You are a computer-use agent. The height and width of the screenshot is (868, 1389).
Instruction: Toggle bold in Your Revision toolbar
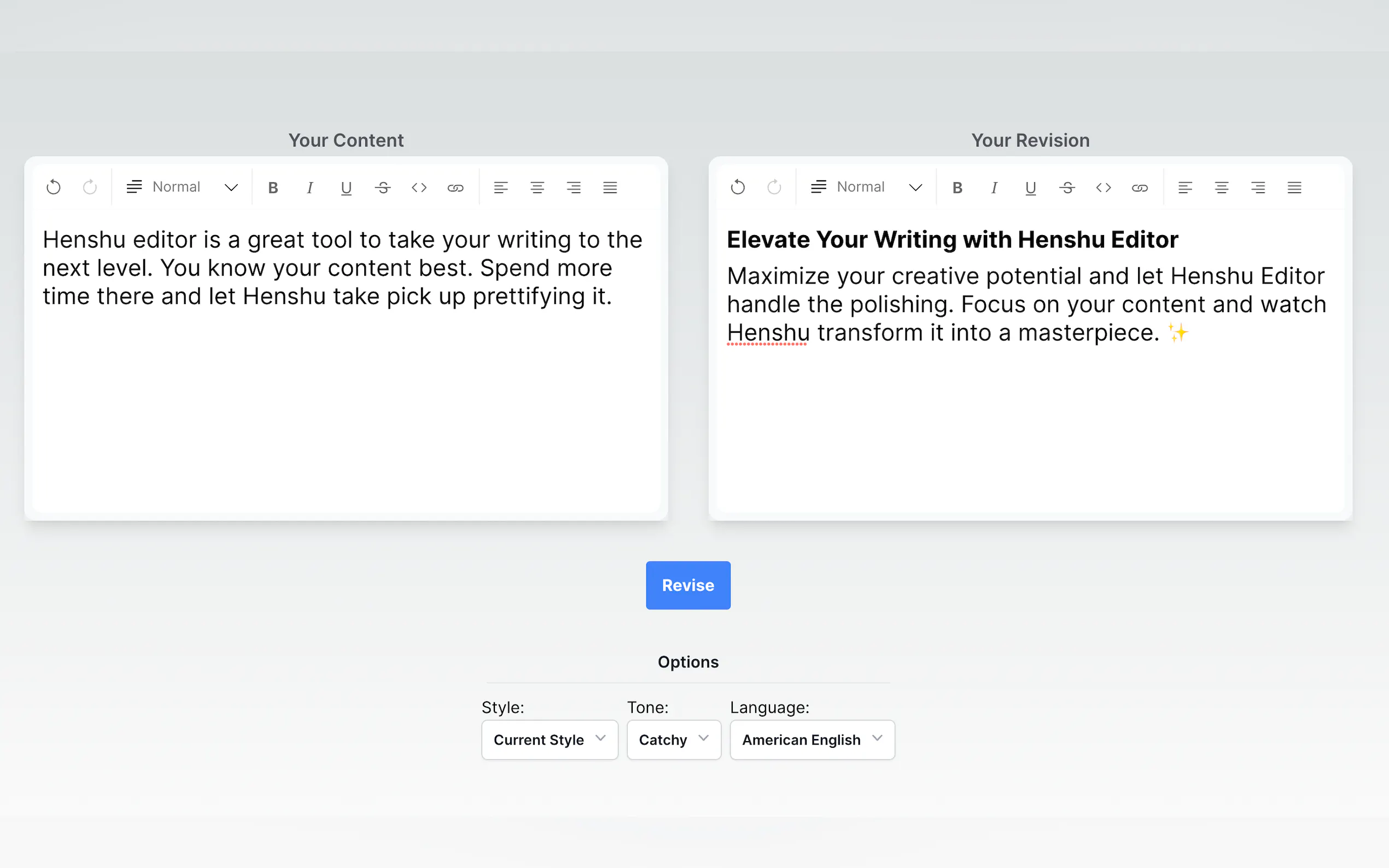pos(957,187)
